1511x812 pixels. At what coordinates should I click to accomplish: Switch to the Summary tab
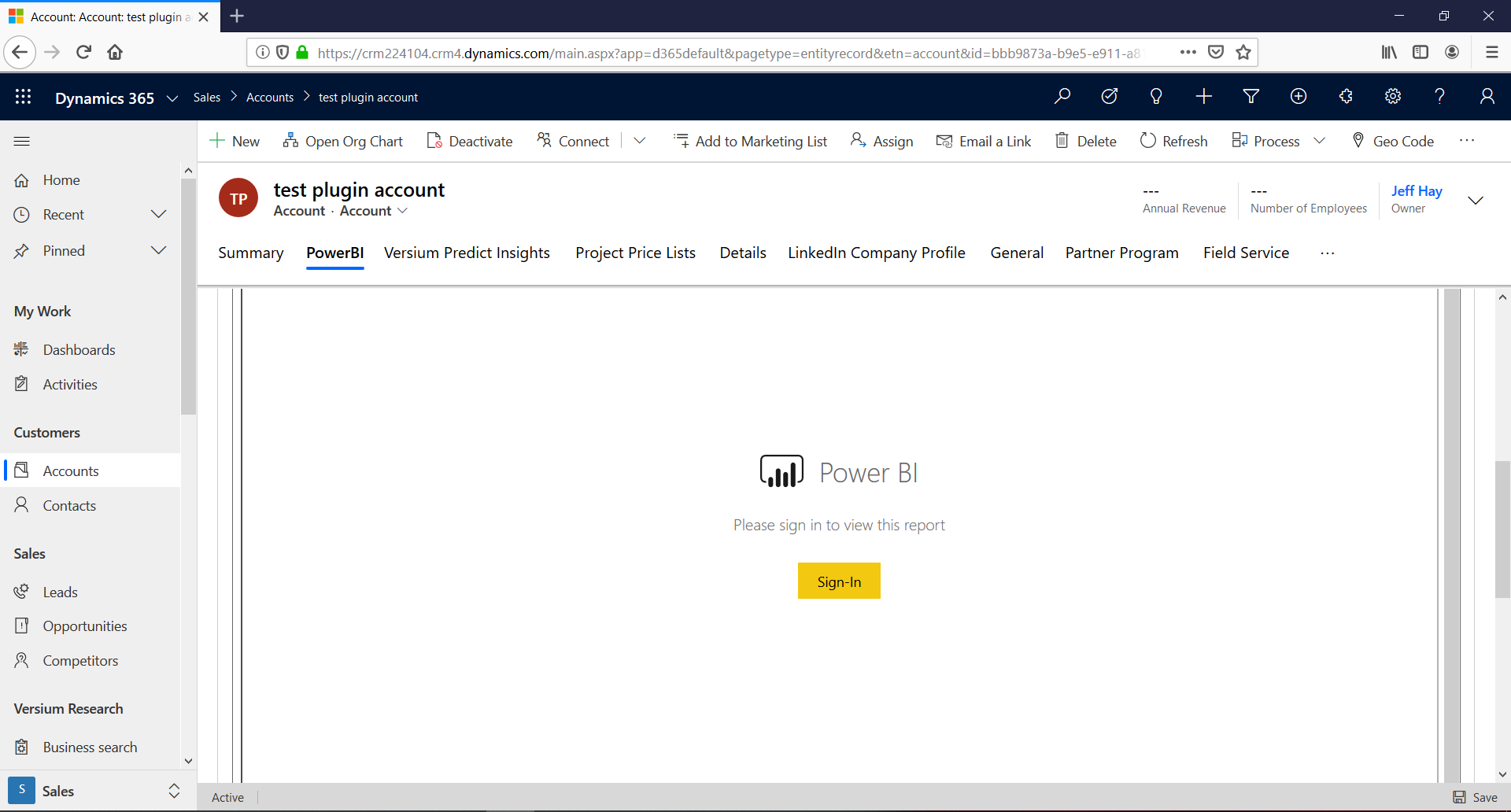click(251, 253)
